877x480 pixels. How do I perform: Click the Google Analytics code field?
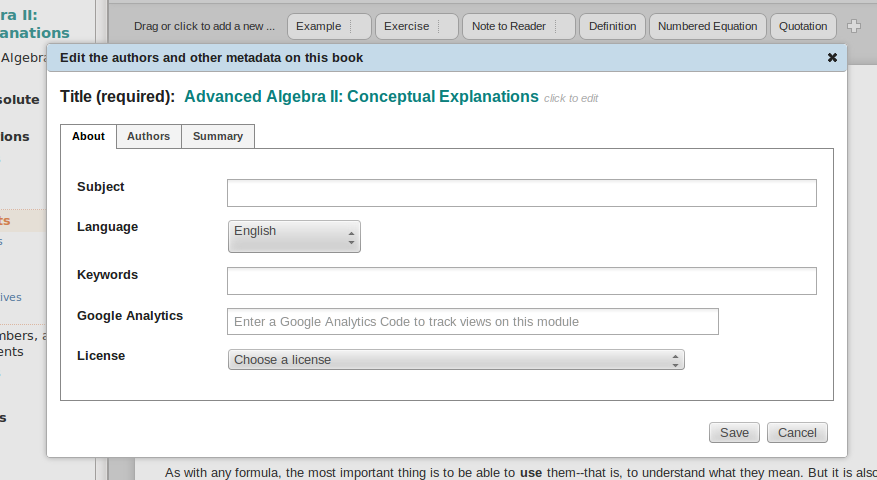click(473, 321)
